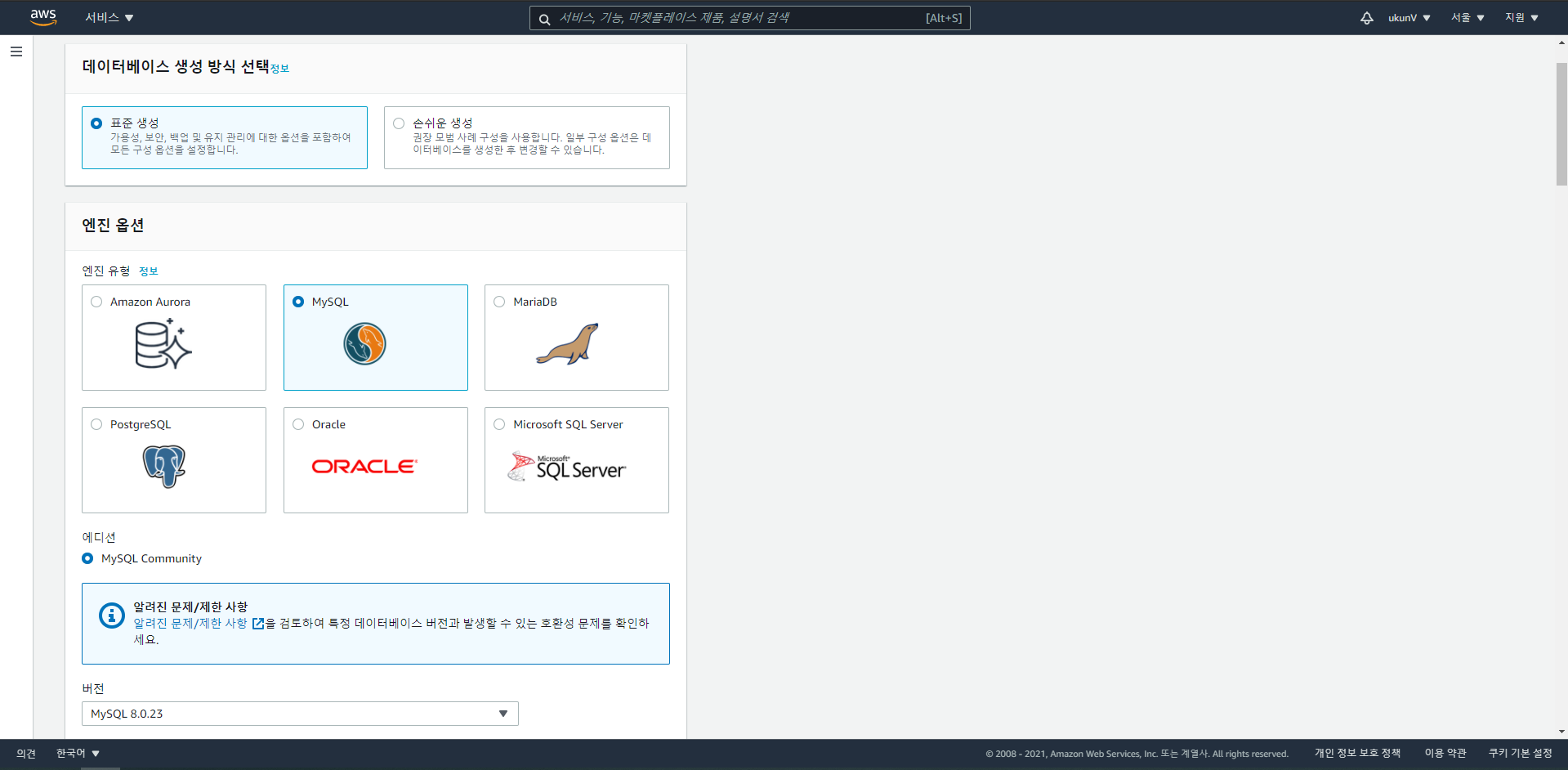The height and width of the screenshot is (770, 1568).
Task: Expand the 서비스 menu
Action: click(109, 17)
